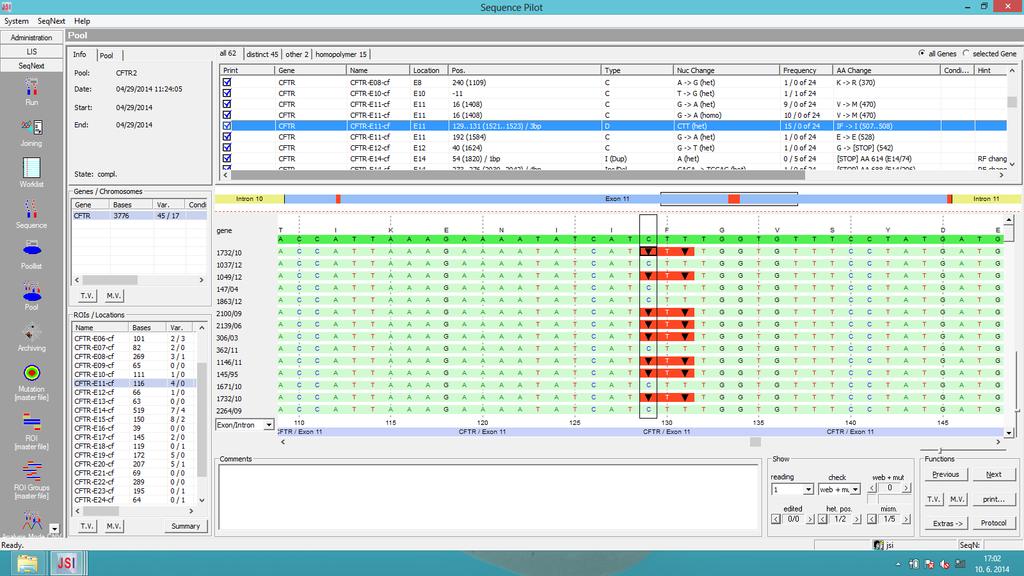Step mism. counter forward
The image size is (1024, 576).
coord(906,519)
